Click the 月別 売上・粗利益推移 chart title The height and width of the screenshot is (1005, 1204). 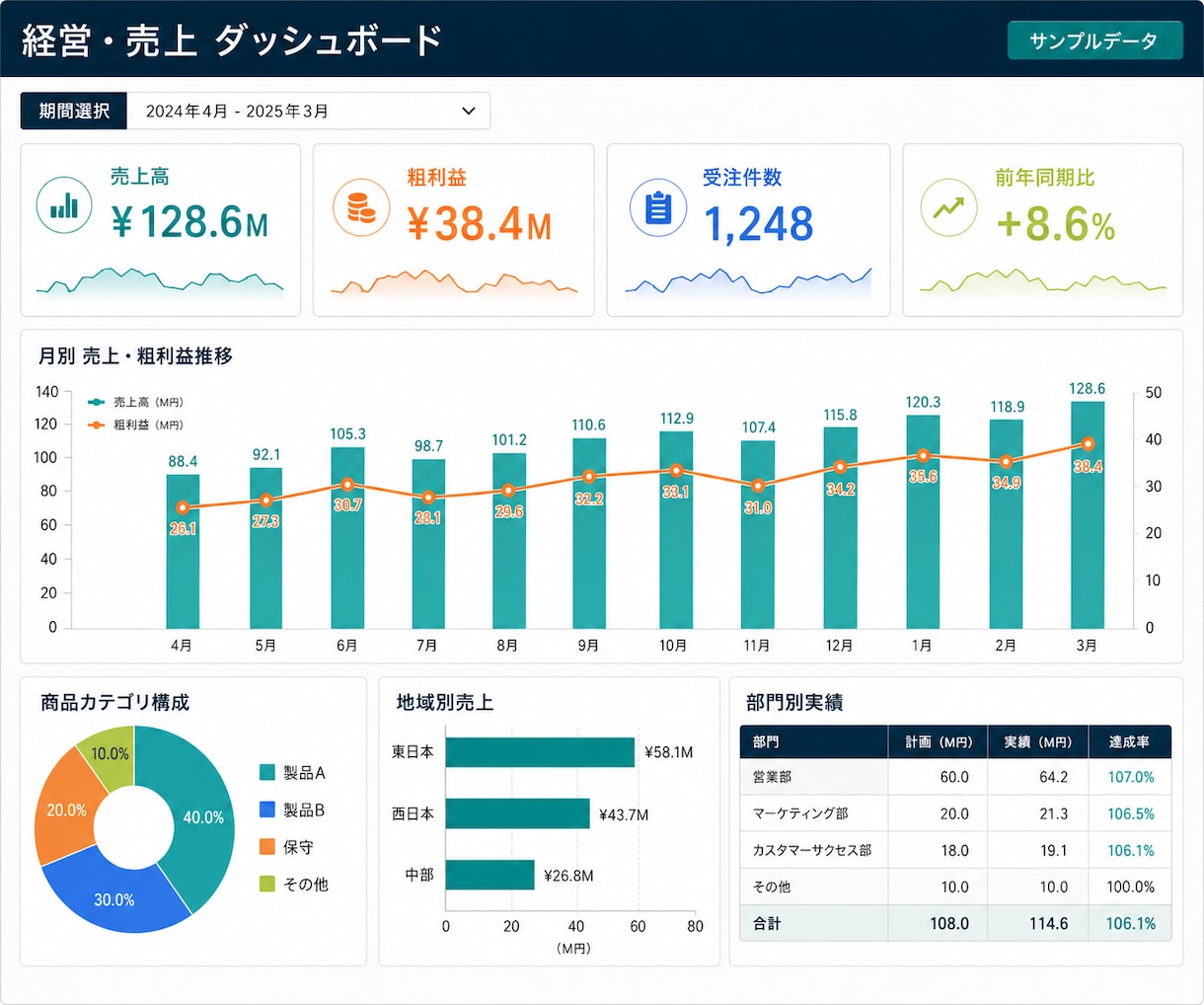pos(136,355)
